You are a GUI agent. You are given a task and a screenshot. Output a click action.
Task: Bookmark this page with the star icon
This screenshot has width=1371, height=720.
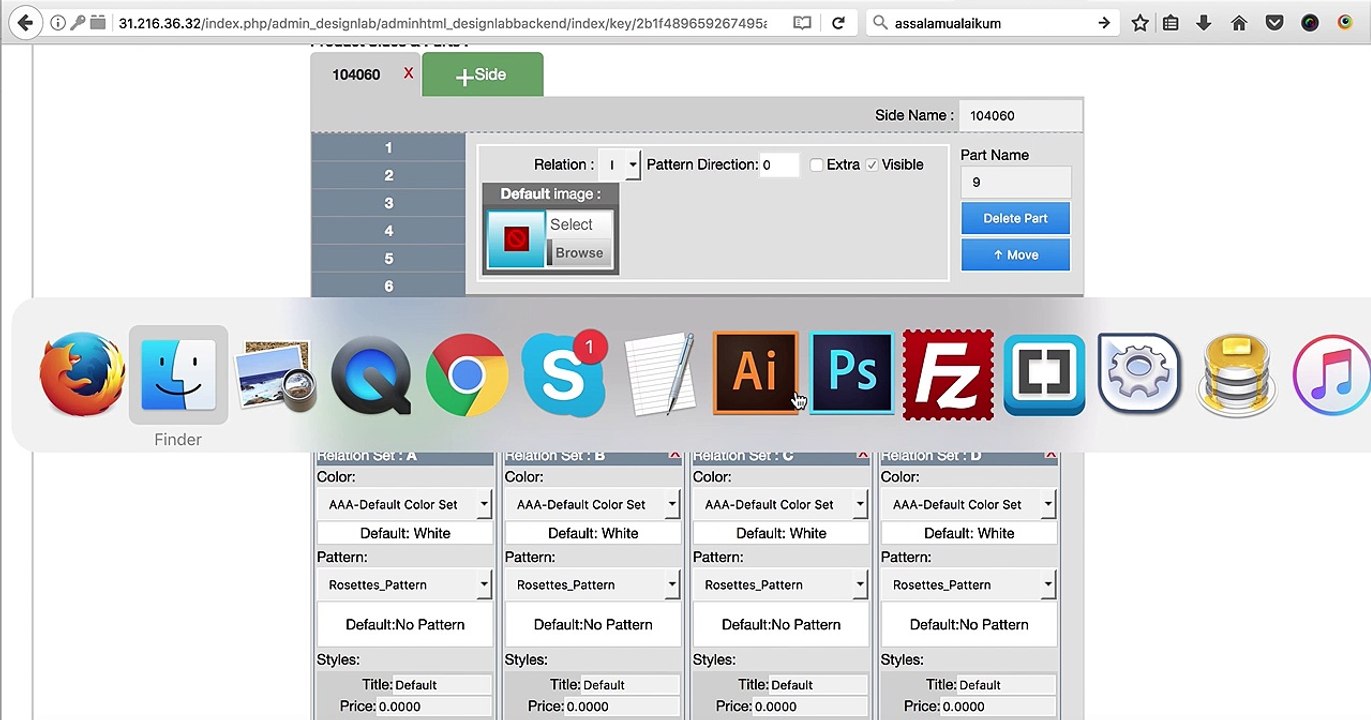pos(1140,23)
